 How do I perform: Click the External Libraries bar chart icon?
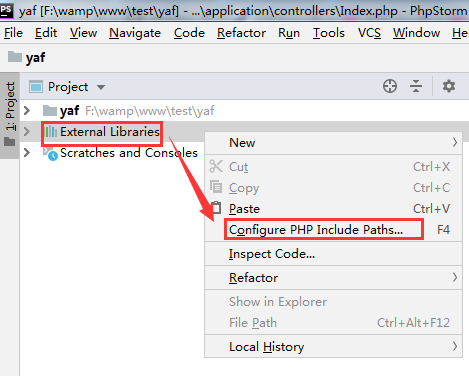51,132
